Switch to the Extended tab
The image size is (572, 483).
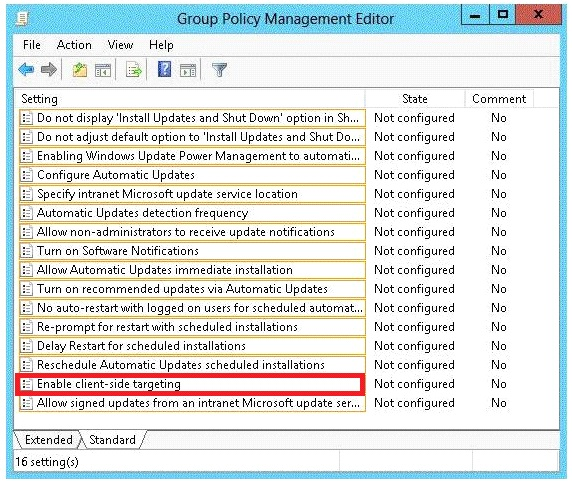pyautogui.click(x=49, y=440)
